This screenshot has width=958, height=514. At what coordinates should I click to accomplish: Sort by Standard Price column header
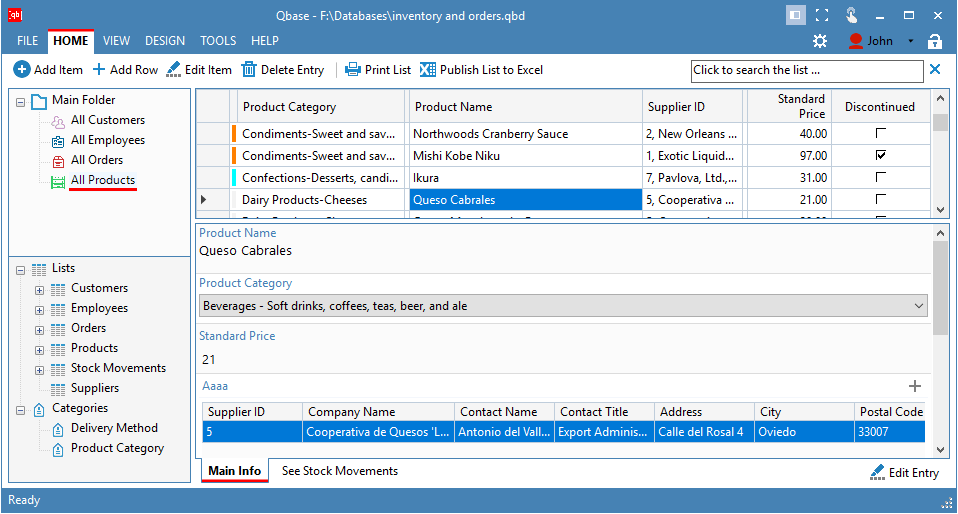point(788,107)
